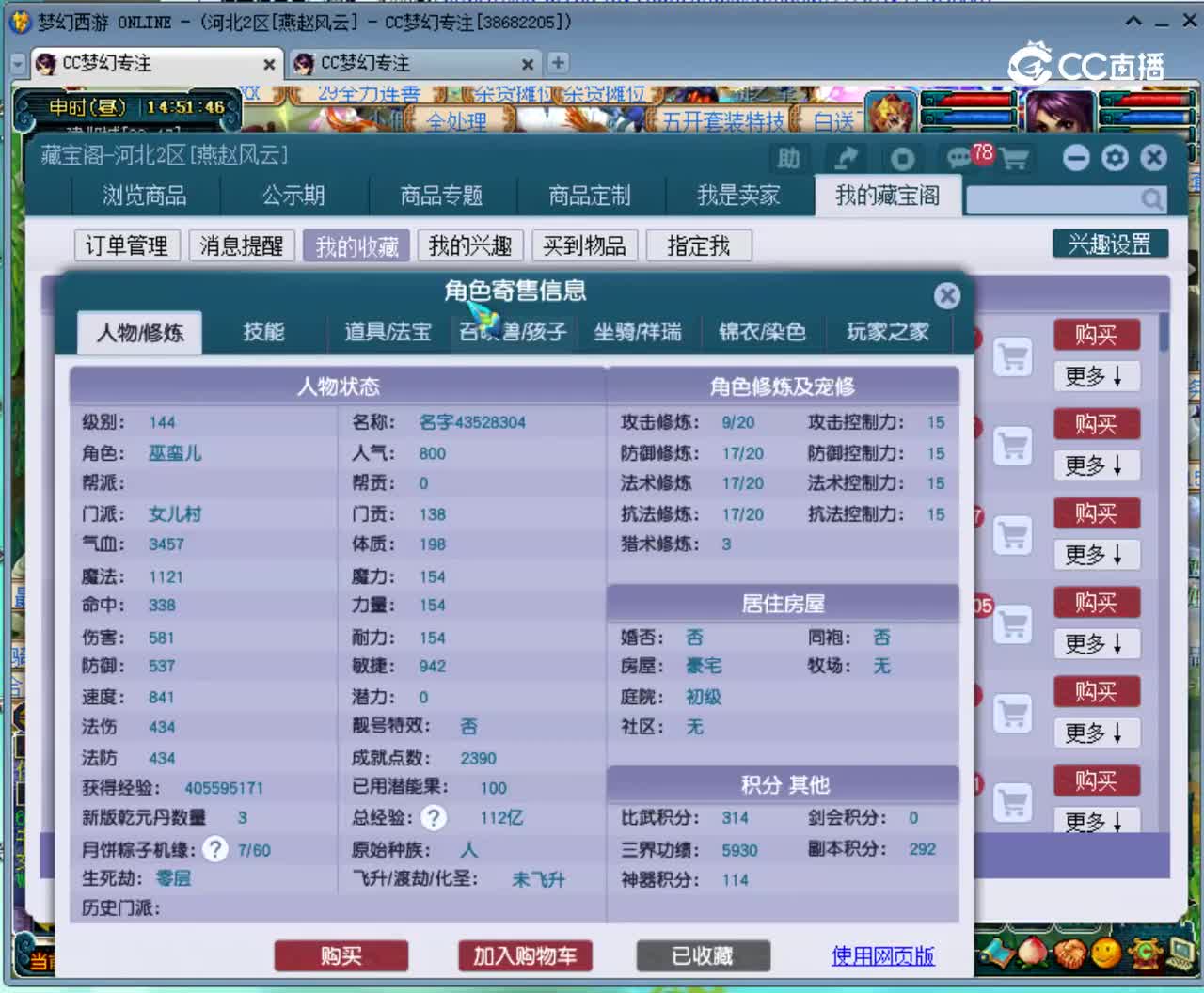Screen dimensions: 1204x993
Task: Open 兴趣设置 button
Action: click(x=1110, y=244)
